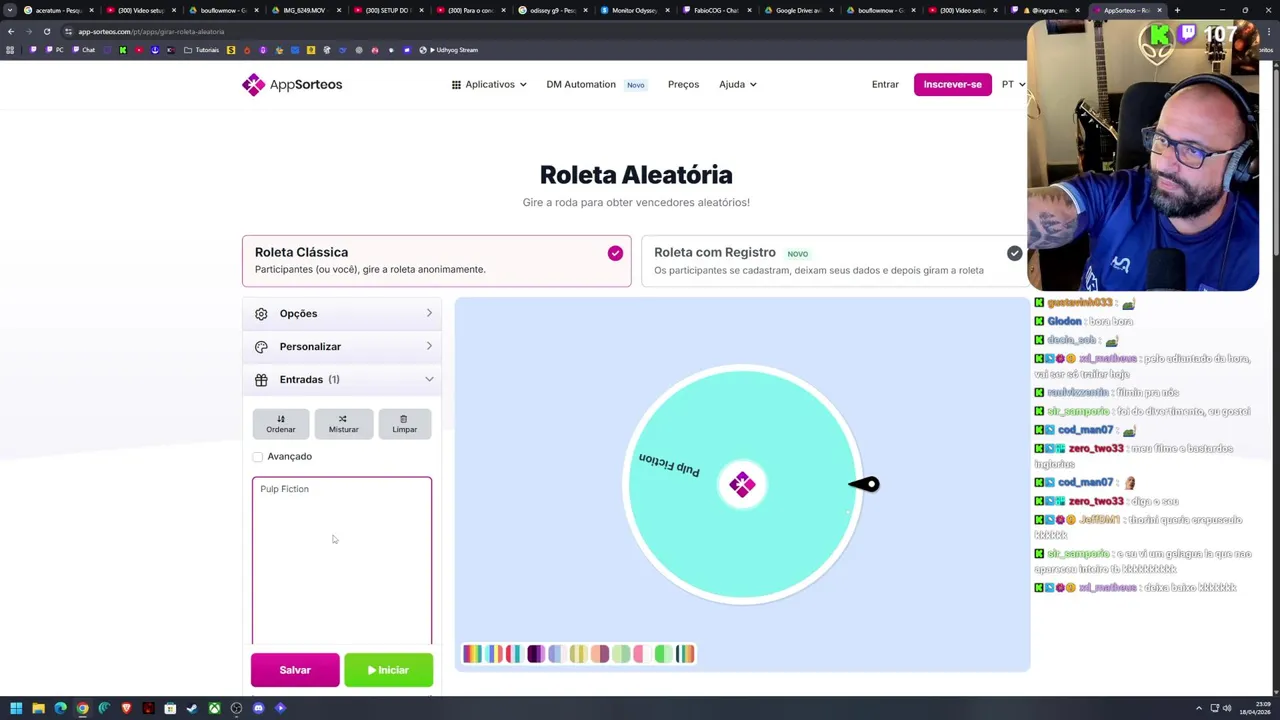
Task: Click the gear icon beside Opções
Action: click(261, 314)
